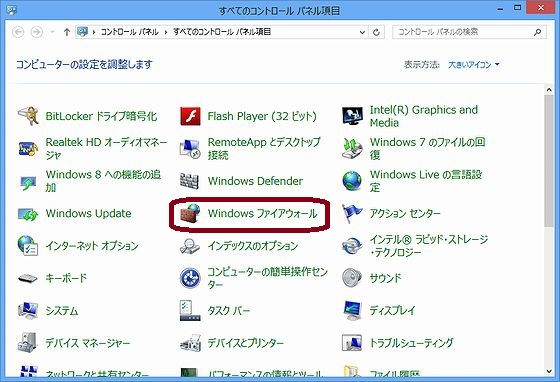Click the システム computer icon
The height and width of the screenshot is (382, 560).
28,311
